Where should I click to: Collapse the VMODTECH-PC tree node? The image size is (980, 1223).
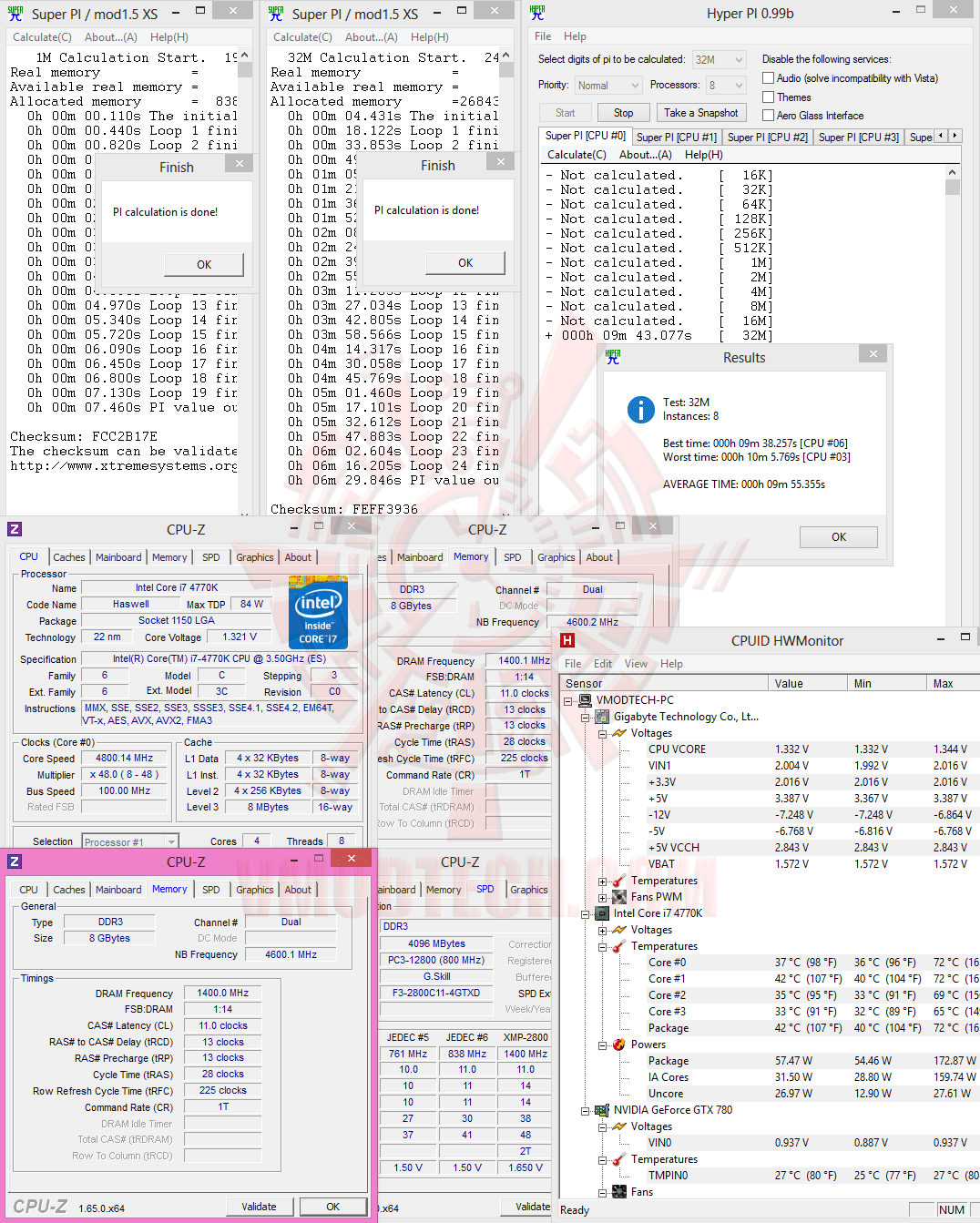point(568,701)
